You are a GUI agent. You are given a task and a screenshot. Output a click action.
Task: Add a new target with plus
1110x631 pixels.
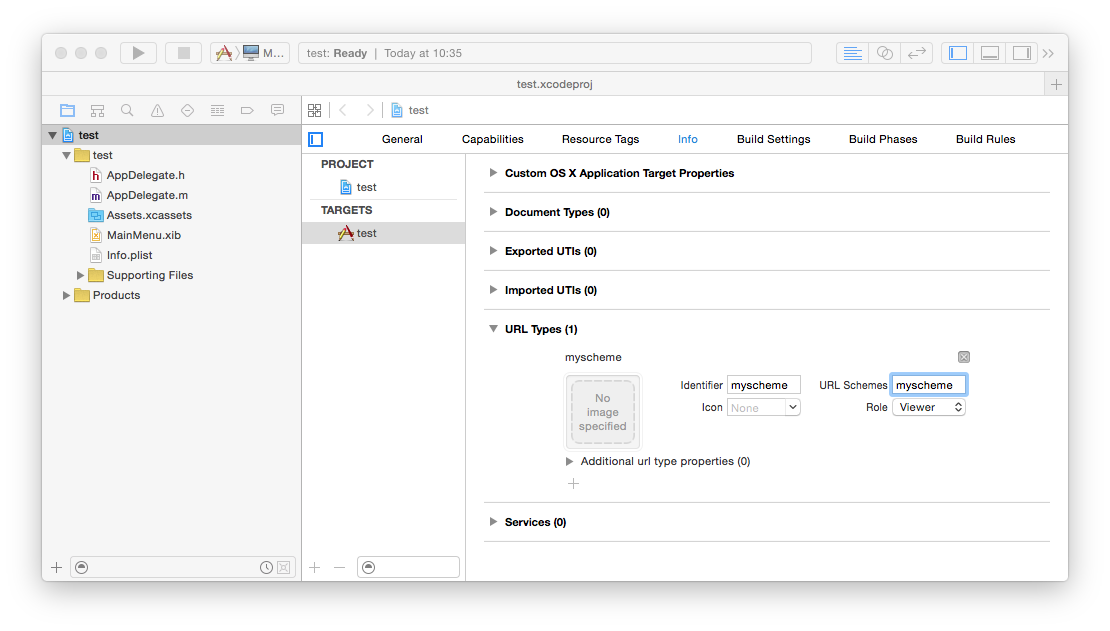(x=315, y=567)
